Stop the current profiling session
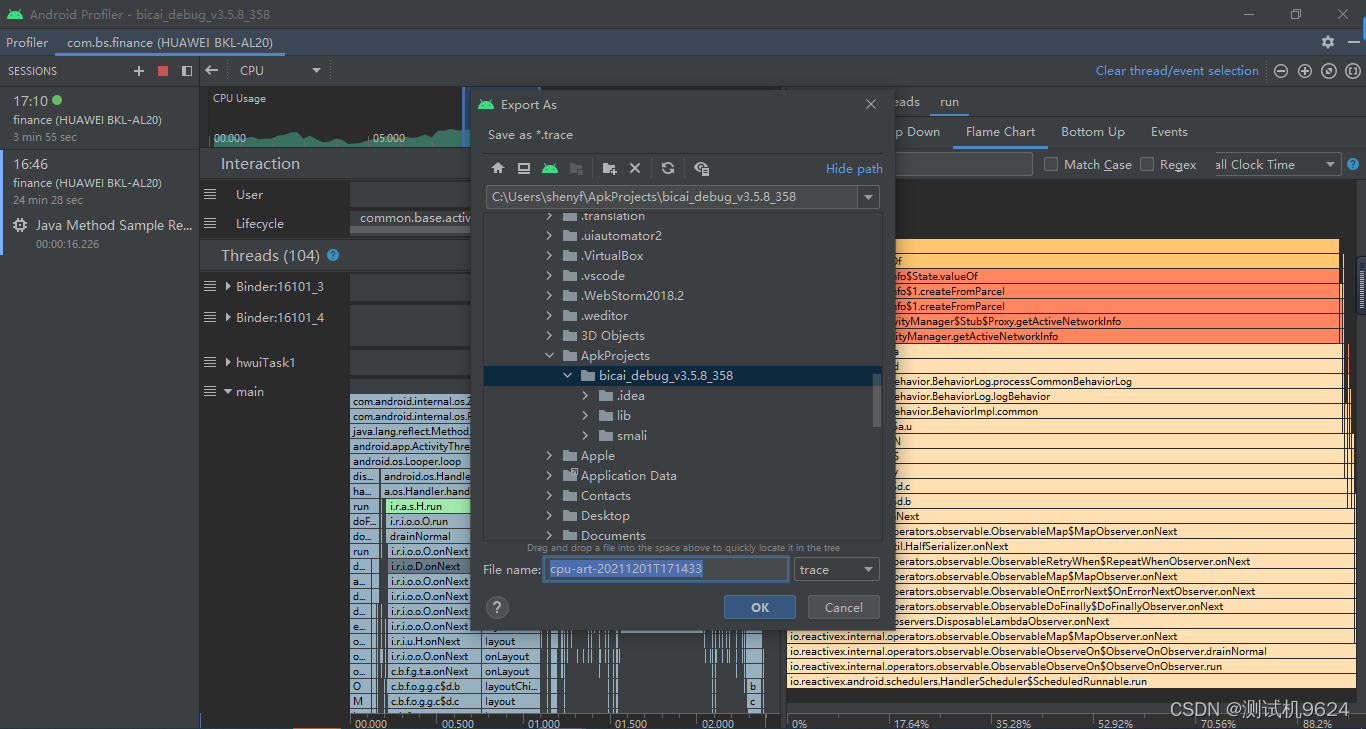 click(x=163, y=71)
